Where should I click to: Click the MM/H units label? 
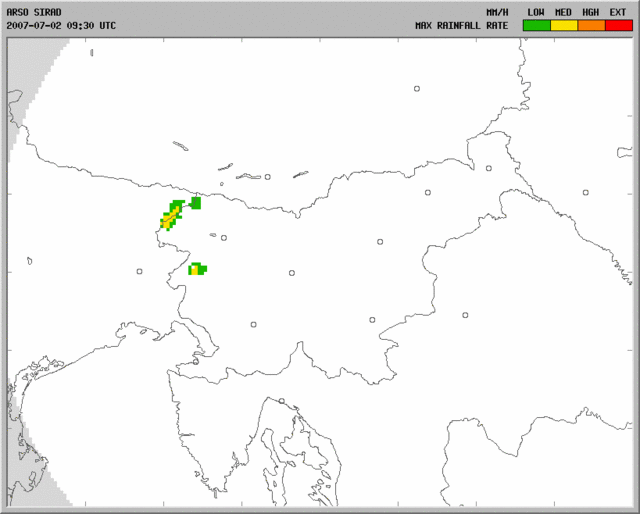(x=497, y=11)
